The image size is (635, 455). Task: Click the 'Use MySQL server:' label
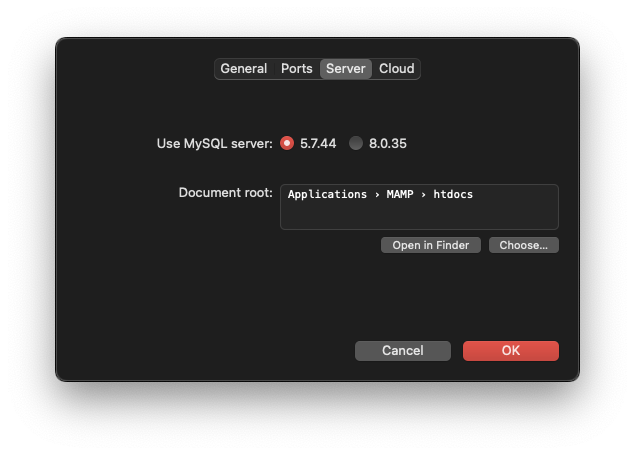(215, 144)
